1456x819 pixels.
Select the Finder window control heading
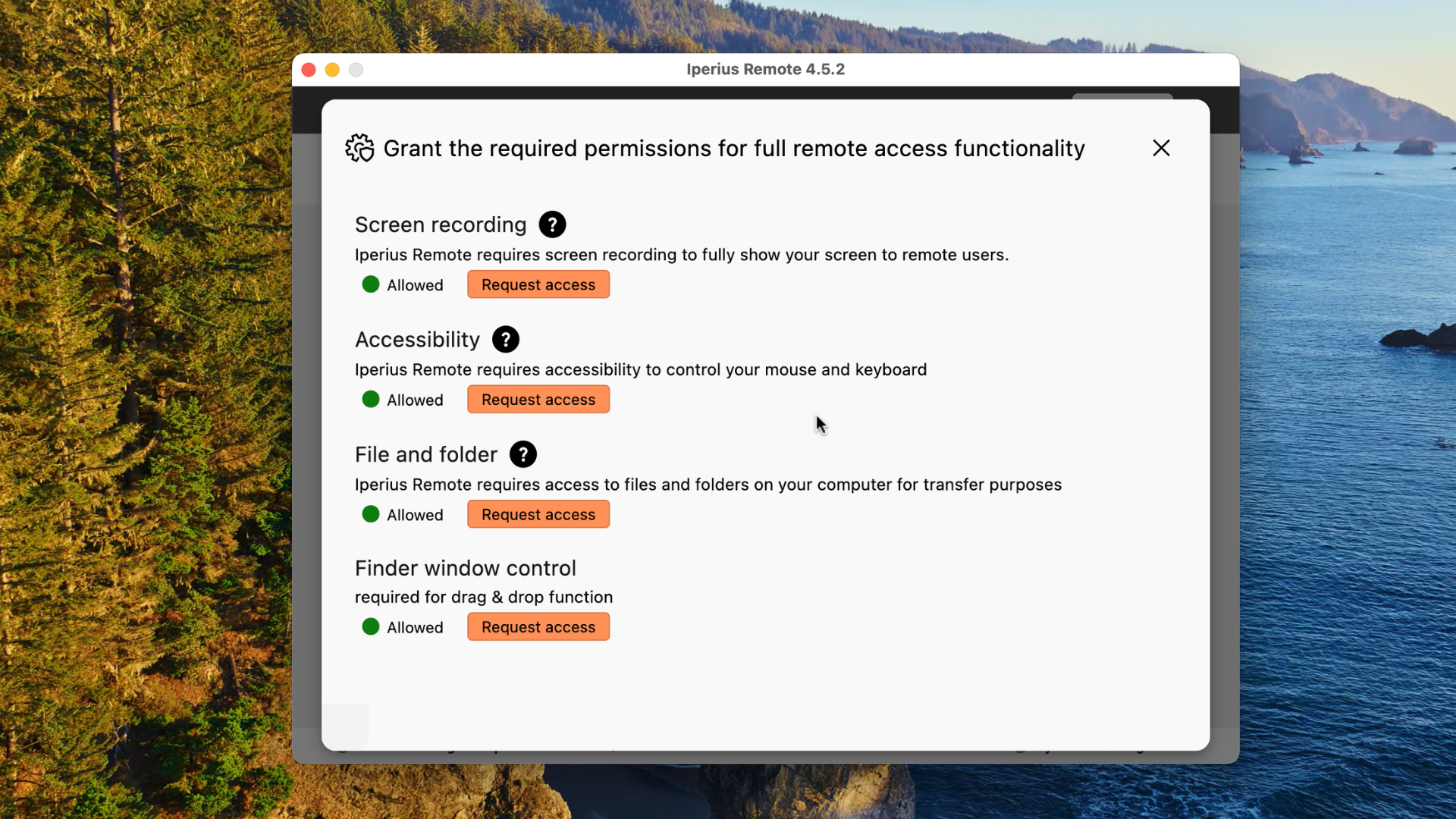[x=466, y=568]
